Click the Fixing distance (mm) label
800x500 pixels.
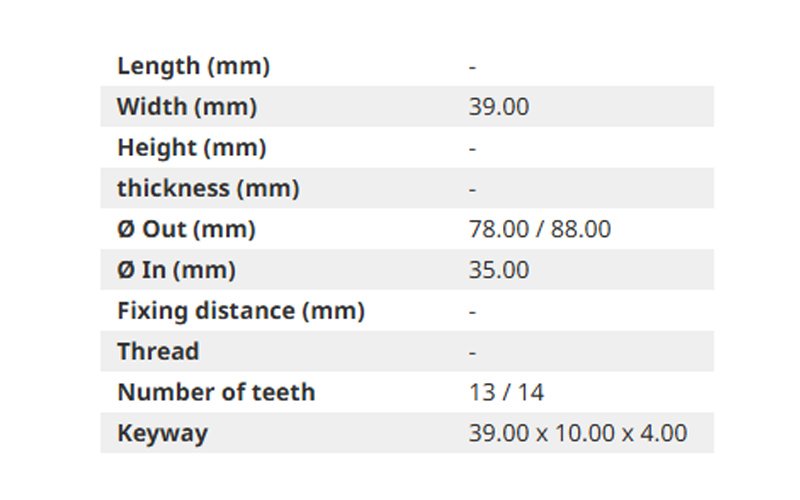[241, 311]
